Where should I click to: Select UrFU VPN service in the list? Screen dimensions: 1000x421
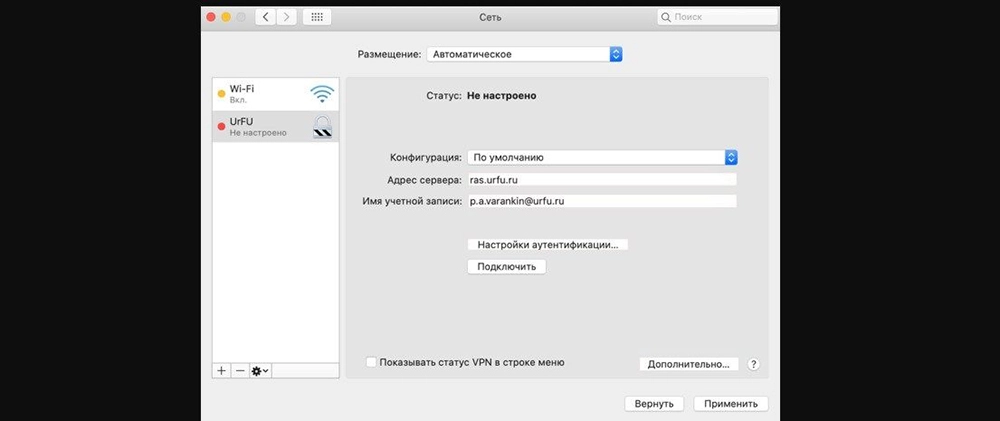[262, 126]
